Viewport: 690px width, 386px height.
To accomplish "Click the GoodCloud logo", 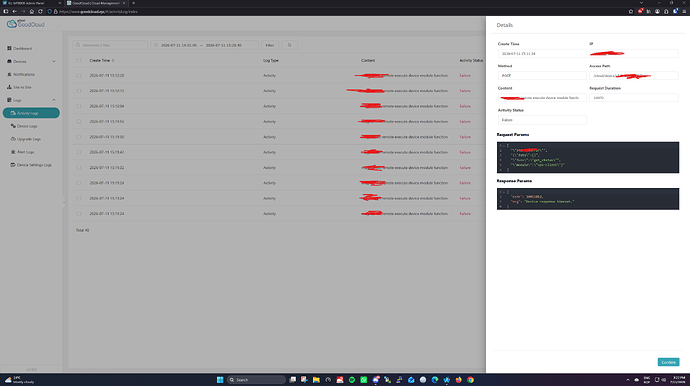I will [26, 24].
